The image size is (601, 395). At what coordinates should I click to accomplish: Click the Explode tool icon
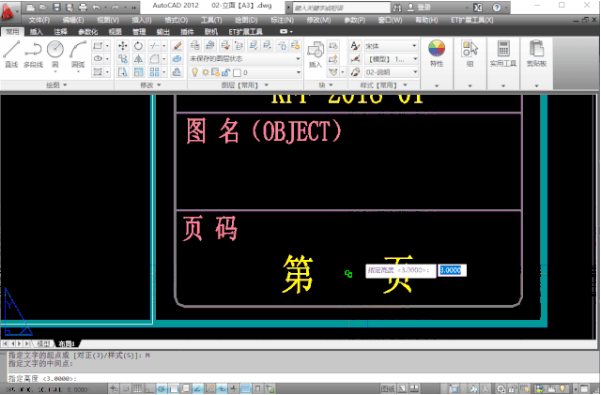click(177, 59)
